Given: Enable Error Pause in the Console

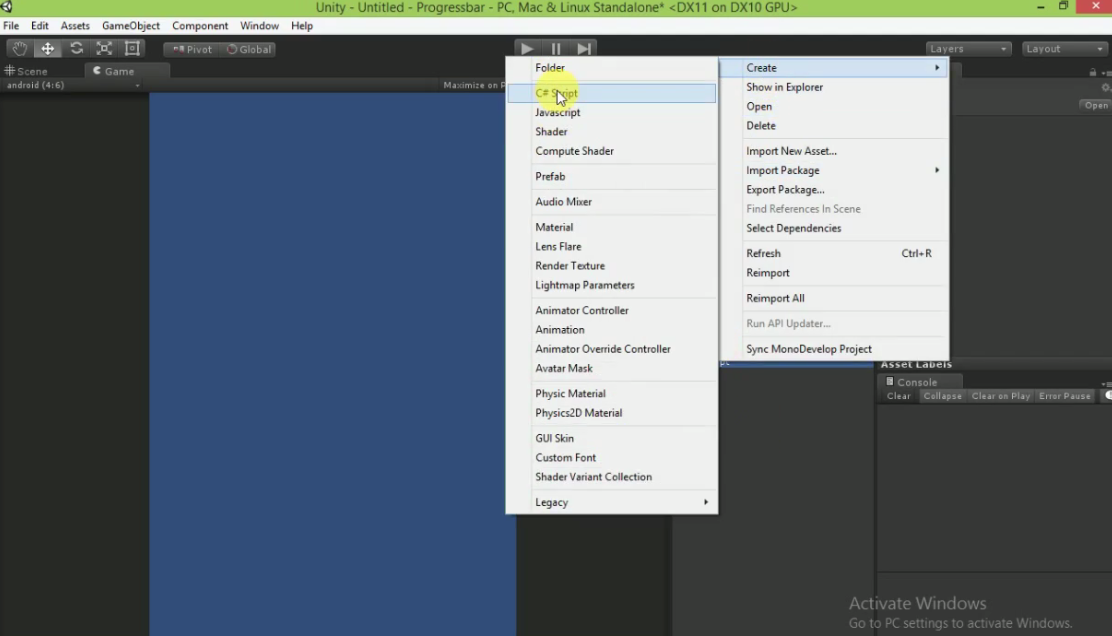Looking at the screenshot, I should click(1064, 396).
